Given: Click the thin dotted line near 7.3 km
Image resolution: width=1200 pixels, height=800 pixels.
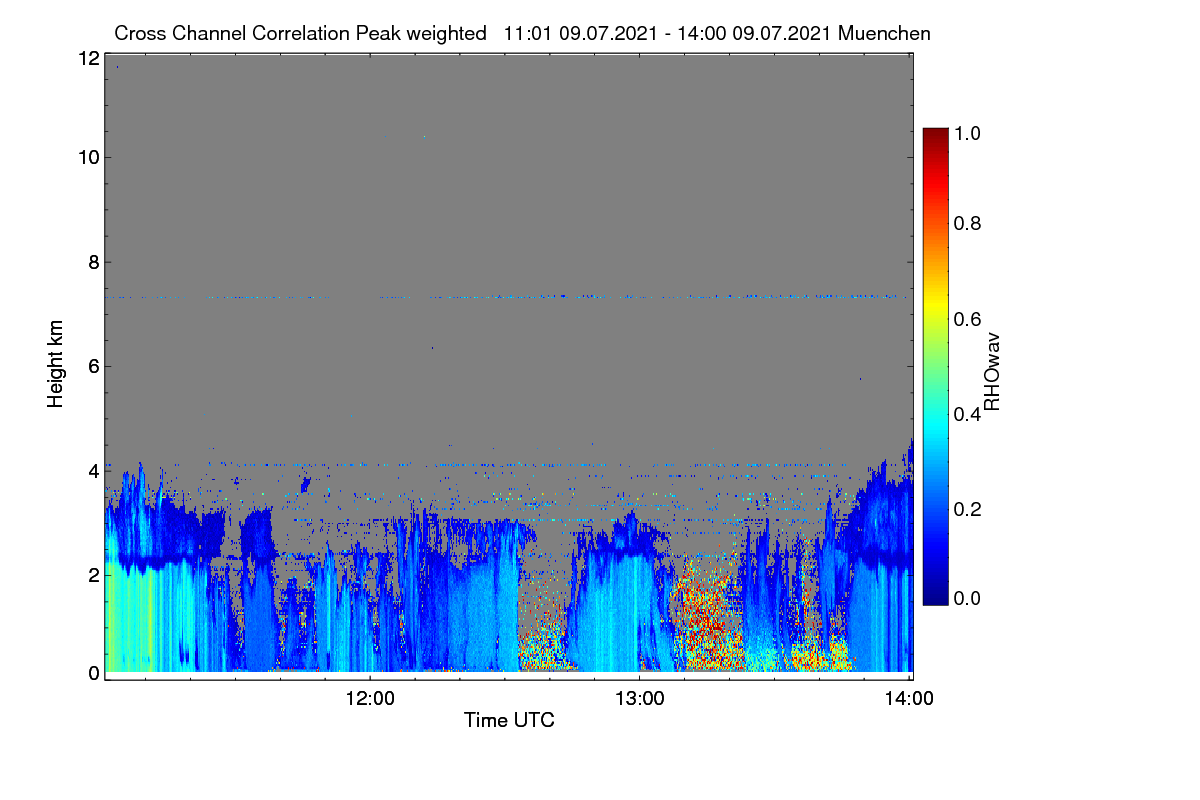Looking at the screenshot, I should click(508, 296).
